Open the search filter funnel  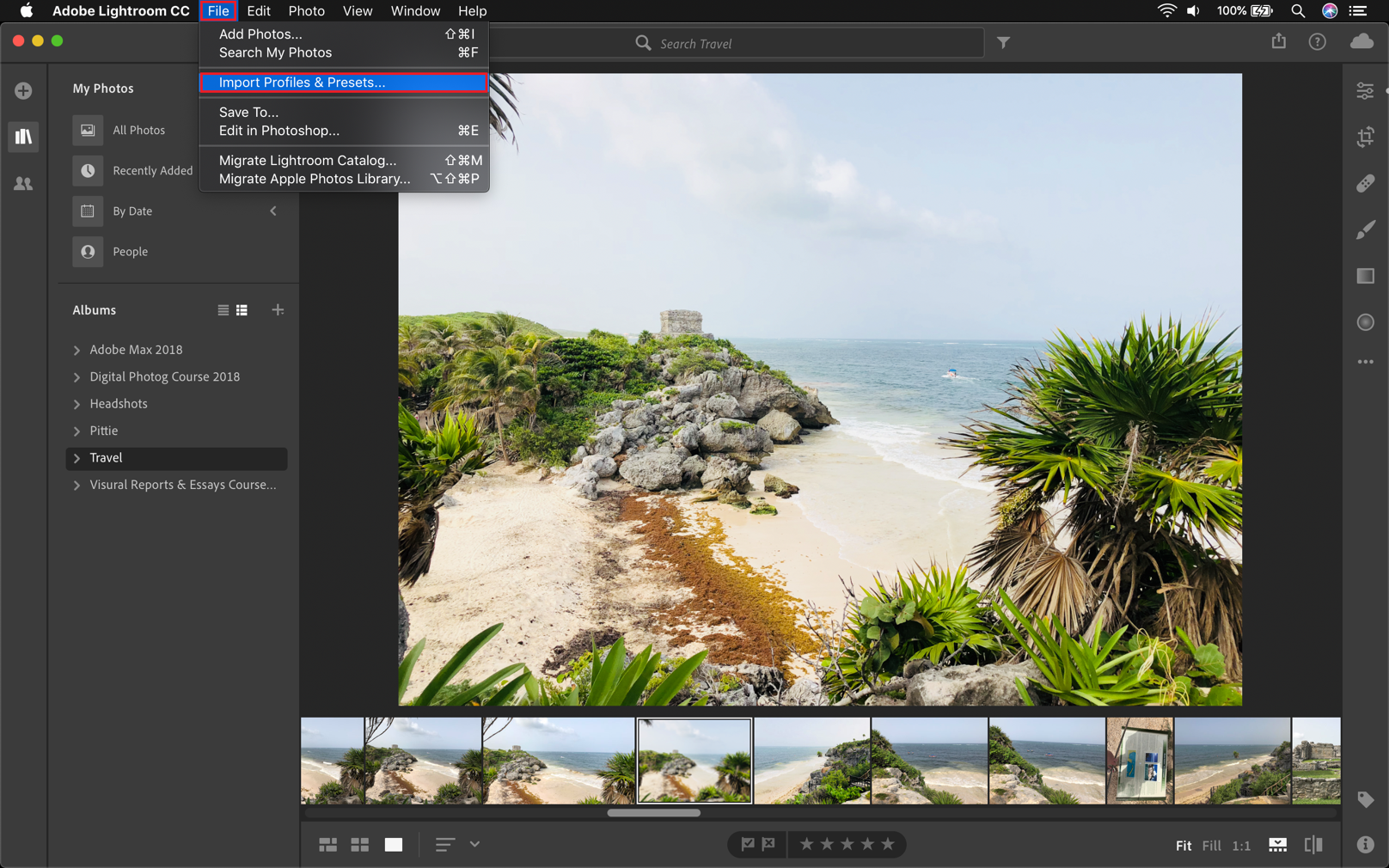point(1003,43)
